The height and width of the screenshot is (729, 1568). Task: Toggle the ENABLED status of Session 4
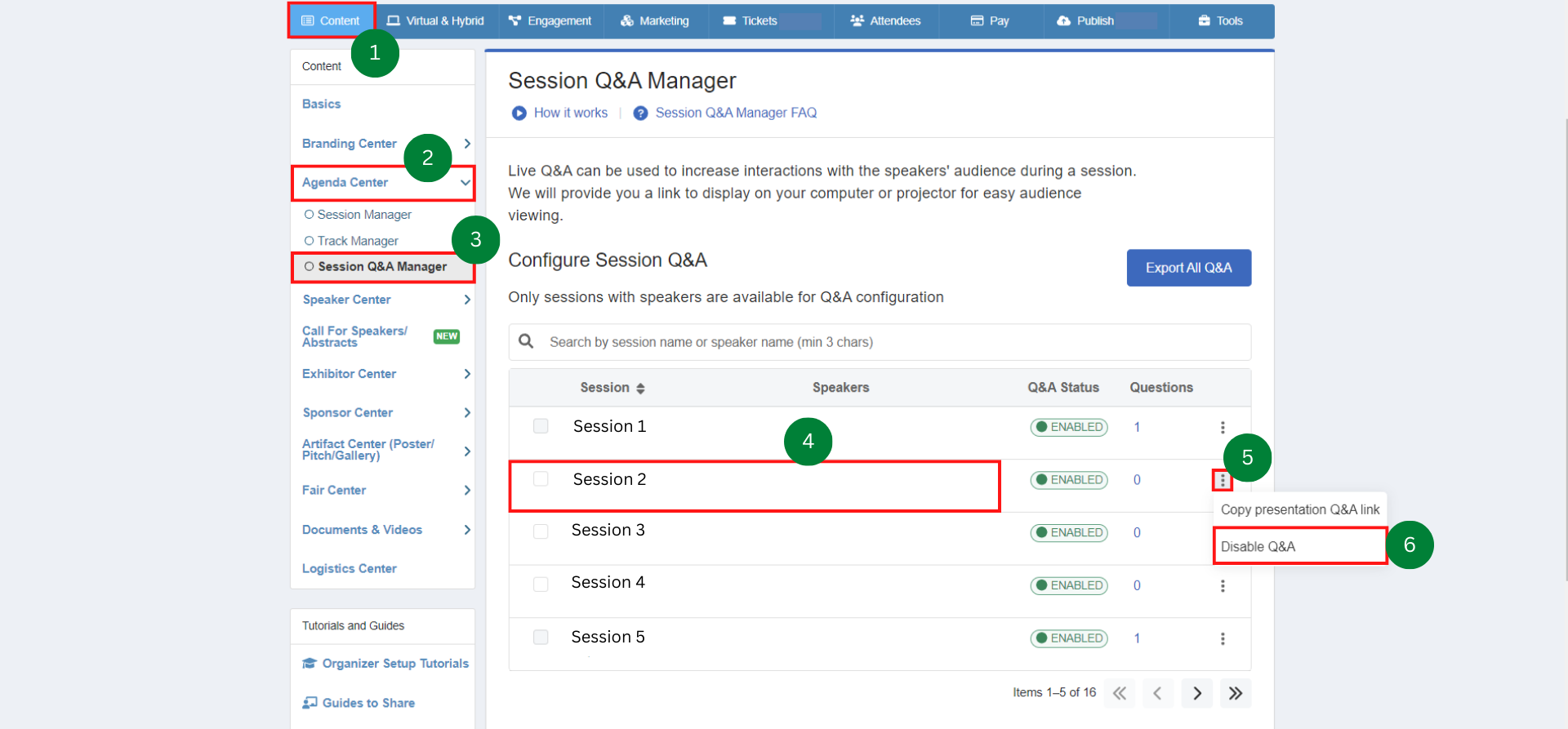click(x=1068, y=585)
